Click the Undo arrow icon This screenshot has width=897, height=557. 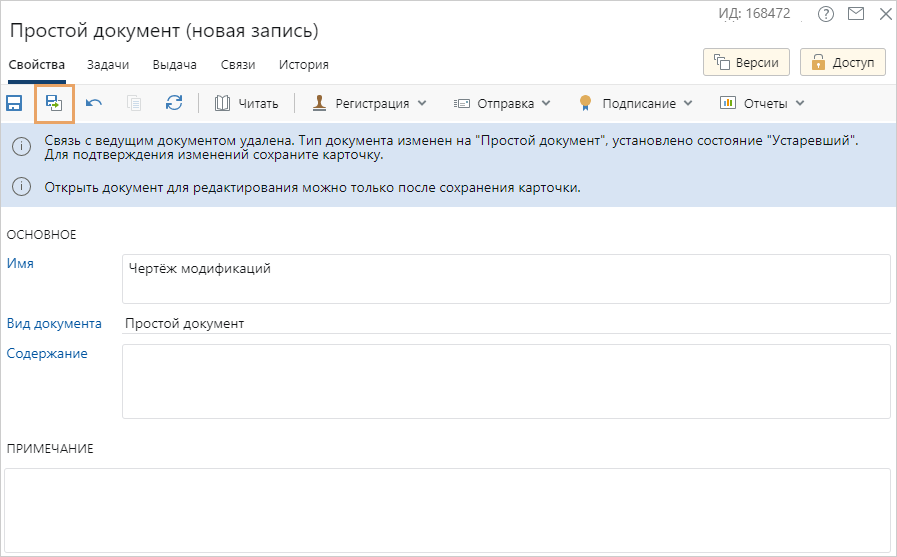(94, 103)
